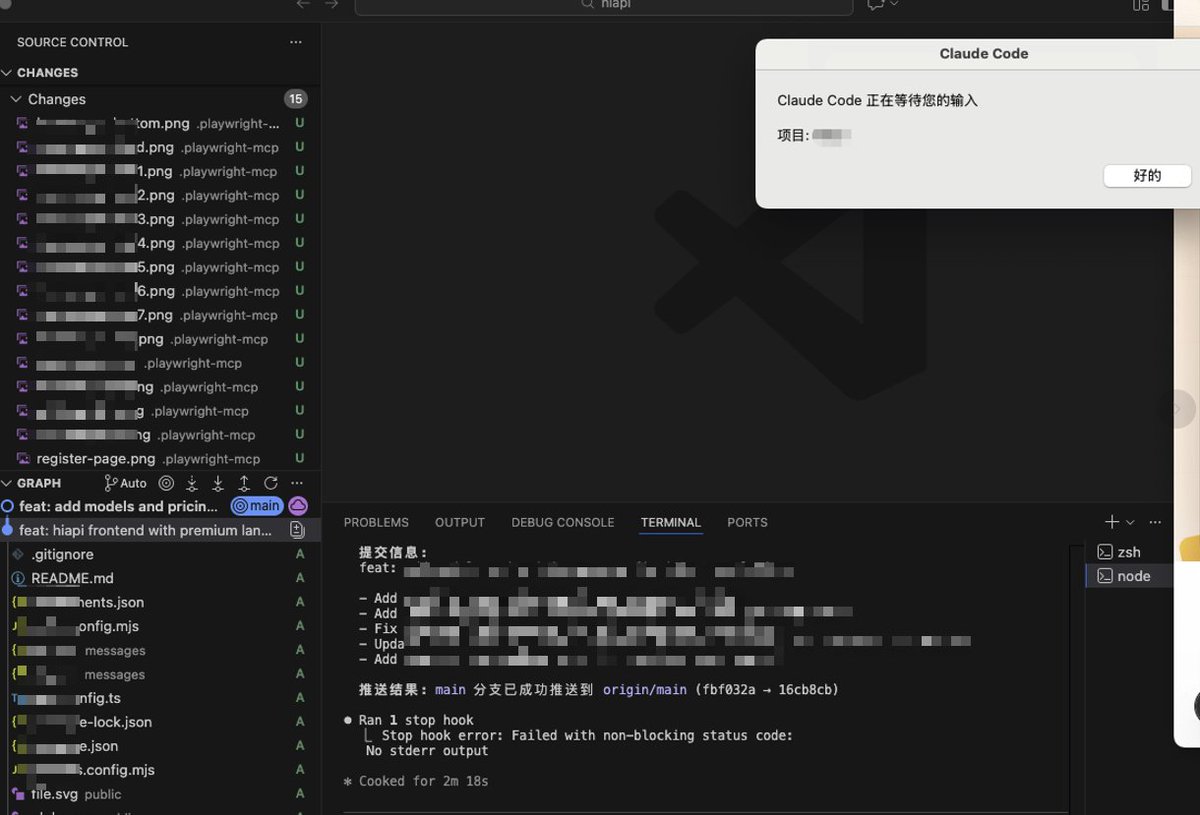1200x815 pixels.
Task: Click the Fetch icon in Graph toolbar
Action: (192, 483)
